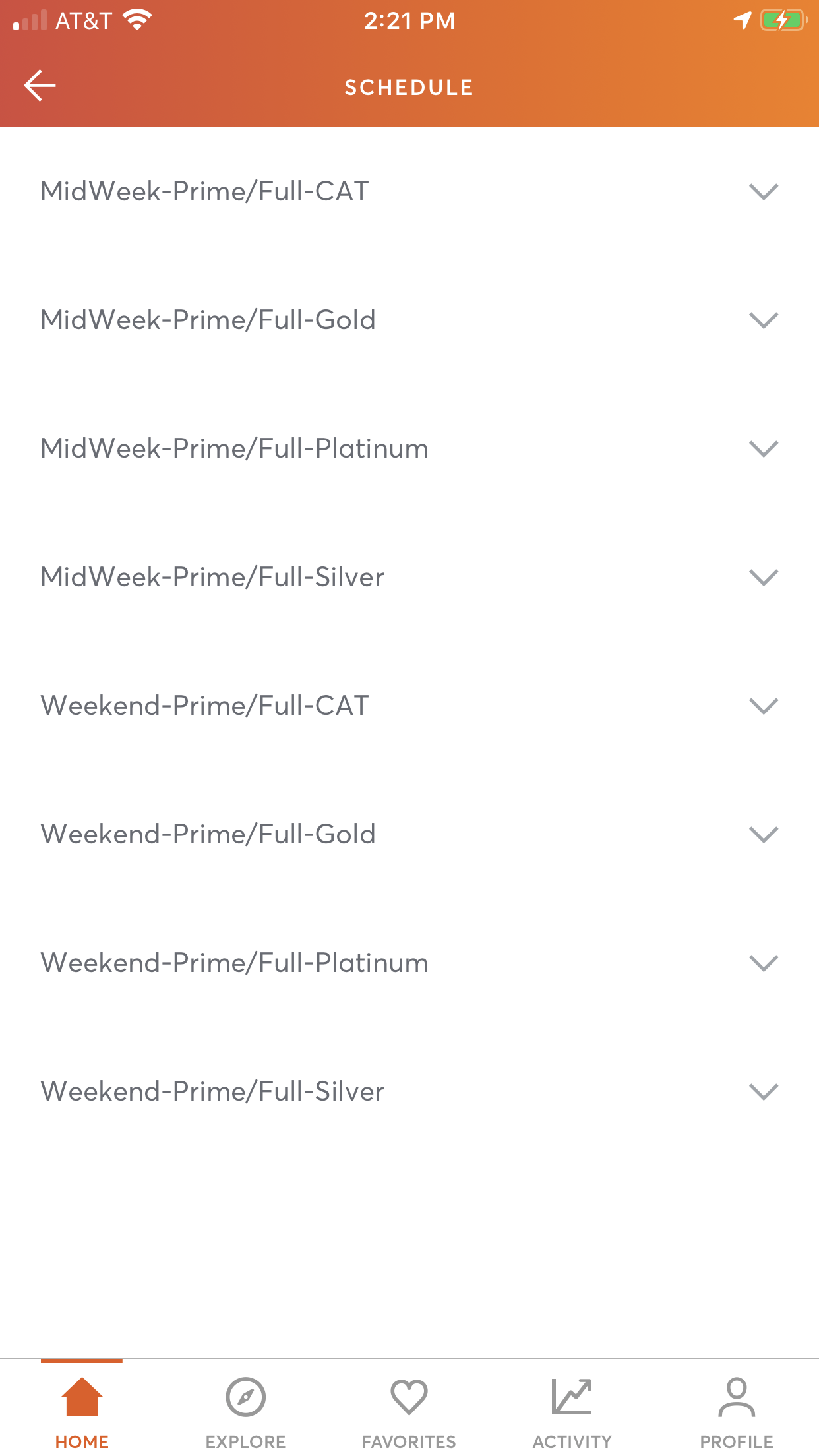Open the Home house icon
This screenshot has height=1456, width=819.
click(82, 1397)
